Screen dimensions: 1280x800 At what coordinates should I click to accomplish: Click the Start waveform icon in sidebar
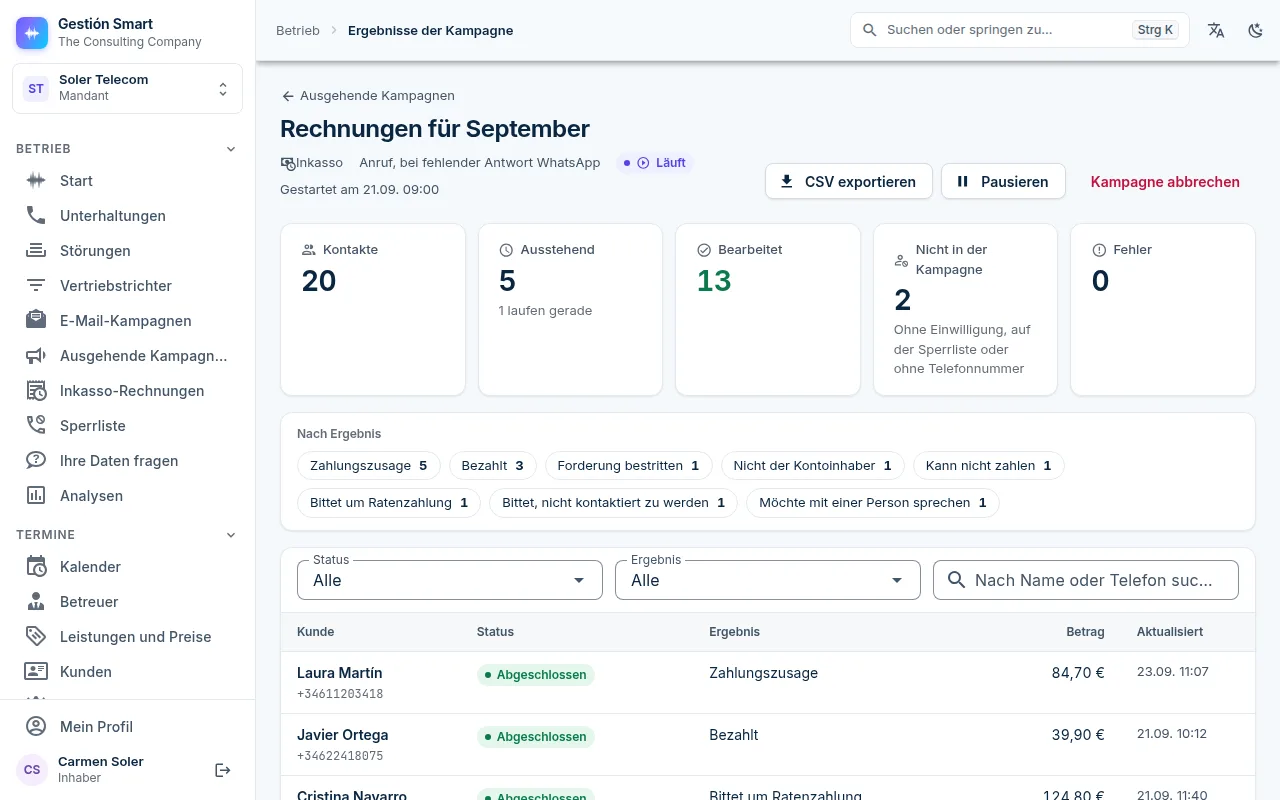coord(36,181)
